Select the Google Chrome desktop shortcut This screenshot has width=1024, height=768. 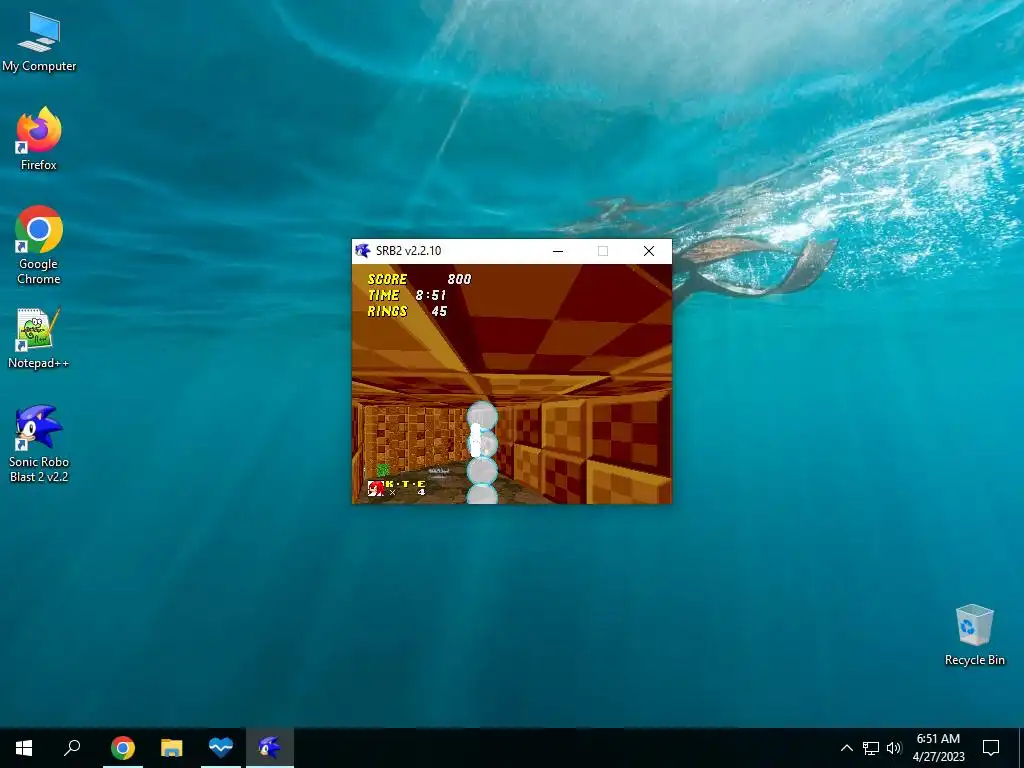pyautogui.click(x=39, y=246)
